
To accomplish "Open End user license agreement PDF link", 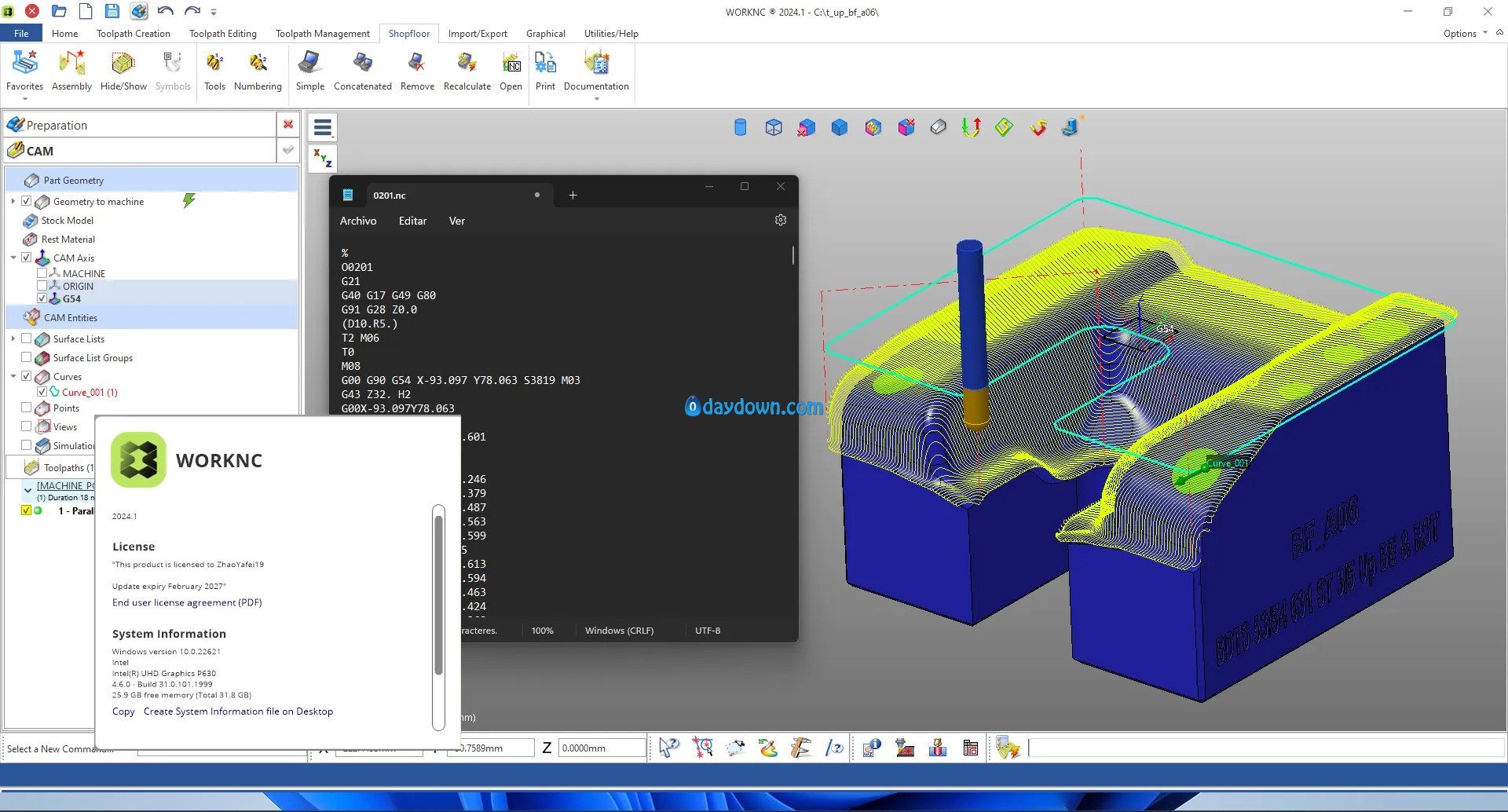I will [187, 602].
